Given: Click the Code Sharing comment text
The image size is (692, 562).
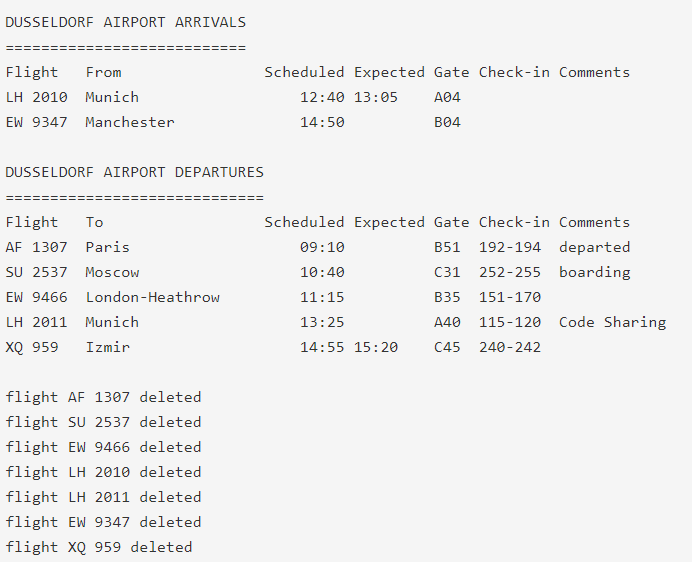Looking at the screenshot, I should [613, 322].
